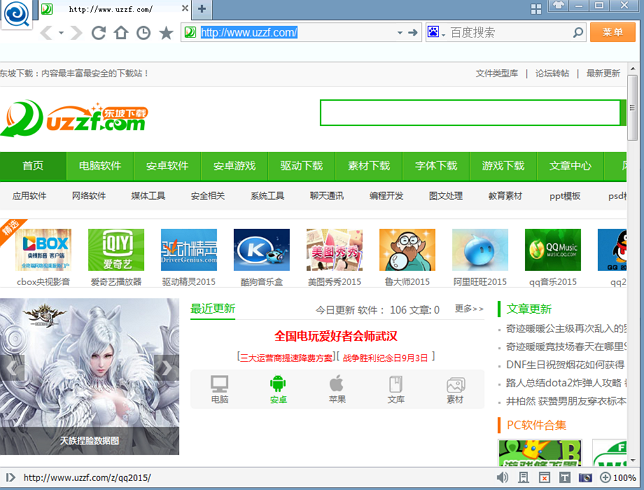Switch to the uzzf.com tab
The height and width of the screenshot is (490, 644).
(x=110, y=9)
